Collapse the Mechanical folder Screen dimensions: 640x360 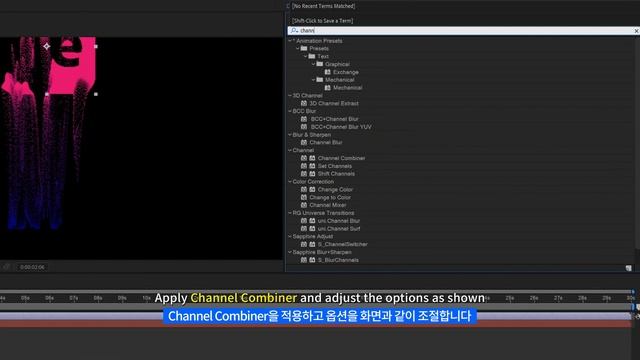(313, 80)
